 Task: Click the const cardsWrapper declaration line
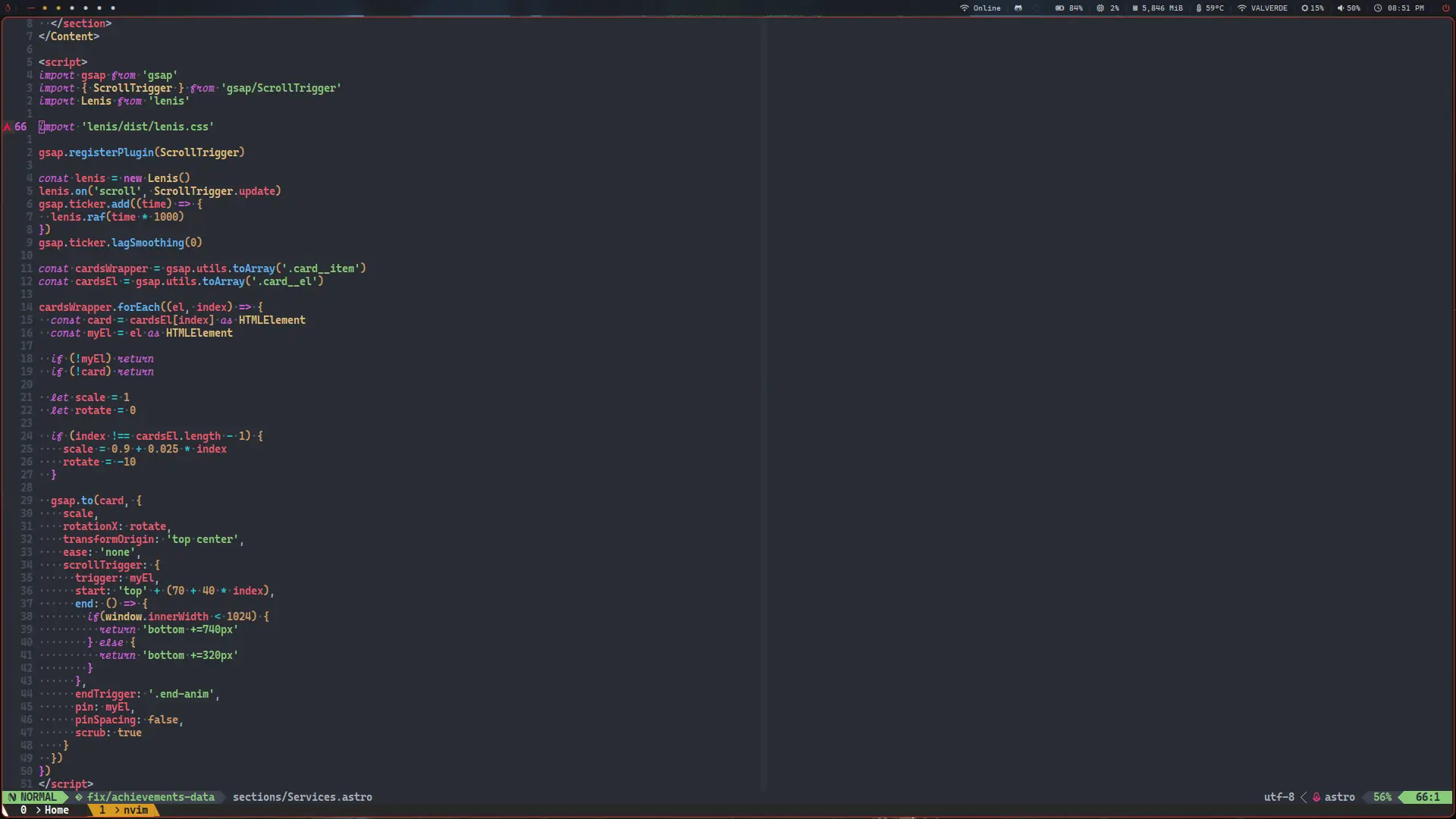(202, 268)
